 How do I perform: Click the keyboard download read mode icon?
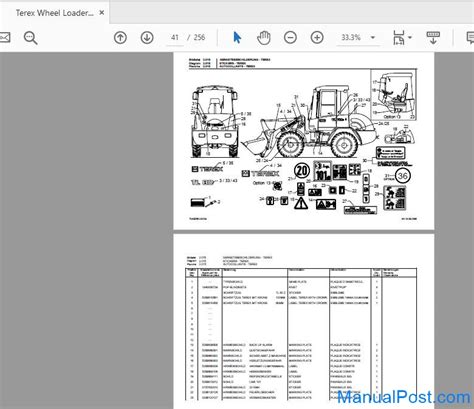(x=433, y=38)
